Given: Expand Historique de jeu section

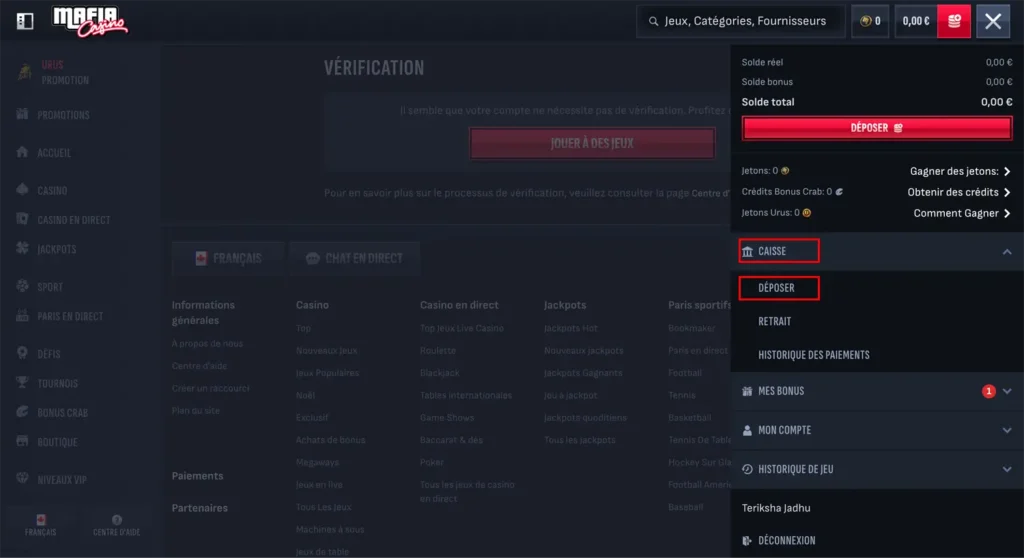Looking at the screenshot, I should click(1006, 469).
